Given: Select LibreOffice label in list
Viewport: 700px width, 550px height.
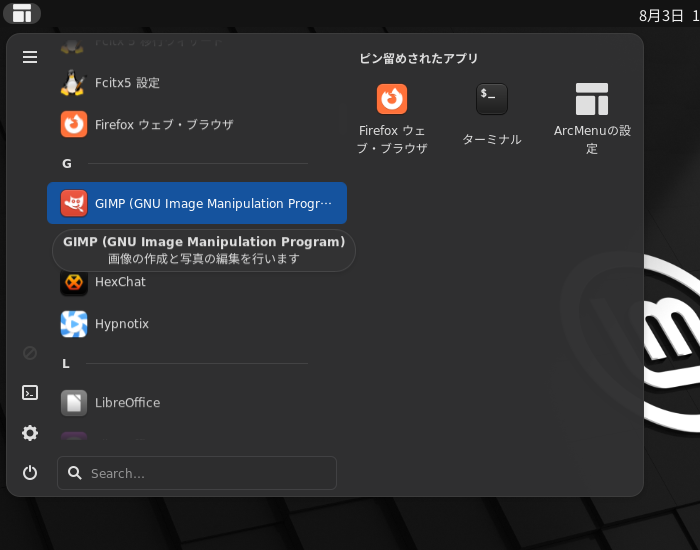Looking at the screenshot, I should pos(128,403).
